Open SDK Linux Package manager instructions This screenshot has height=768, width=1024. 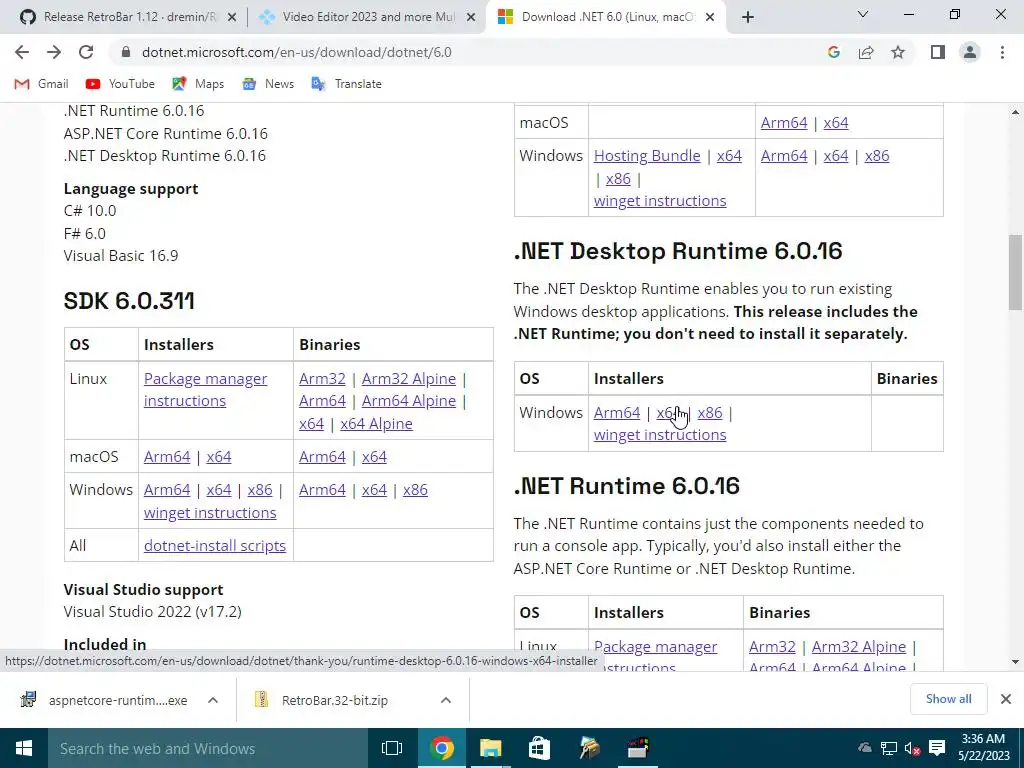point(205,390)
